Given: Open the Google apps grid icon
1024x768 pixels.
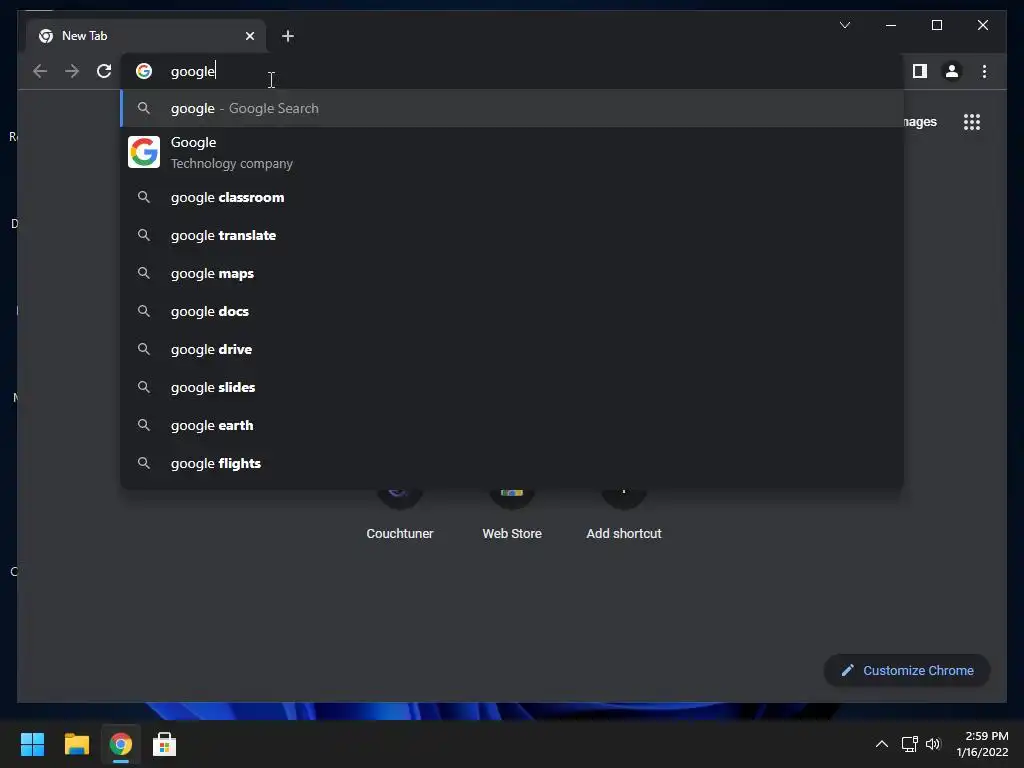Looking at the screenshot, I should pyautogui.click(x=972, y=122).
